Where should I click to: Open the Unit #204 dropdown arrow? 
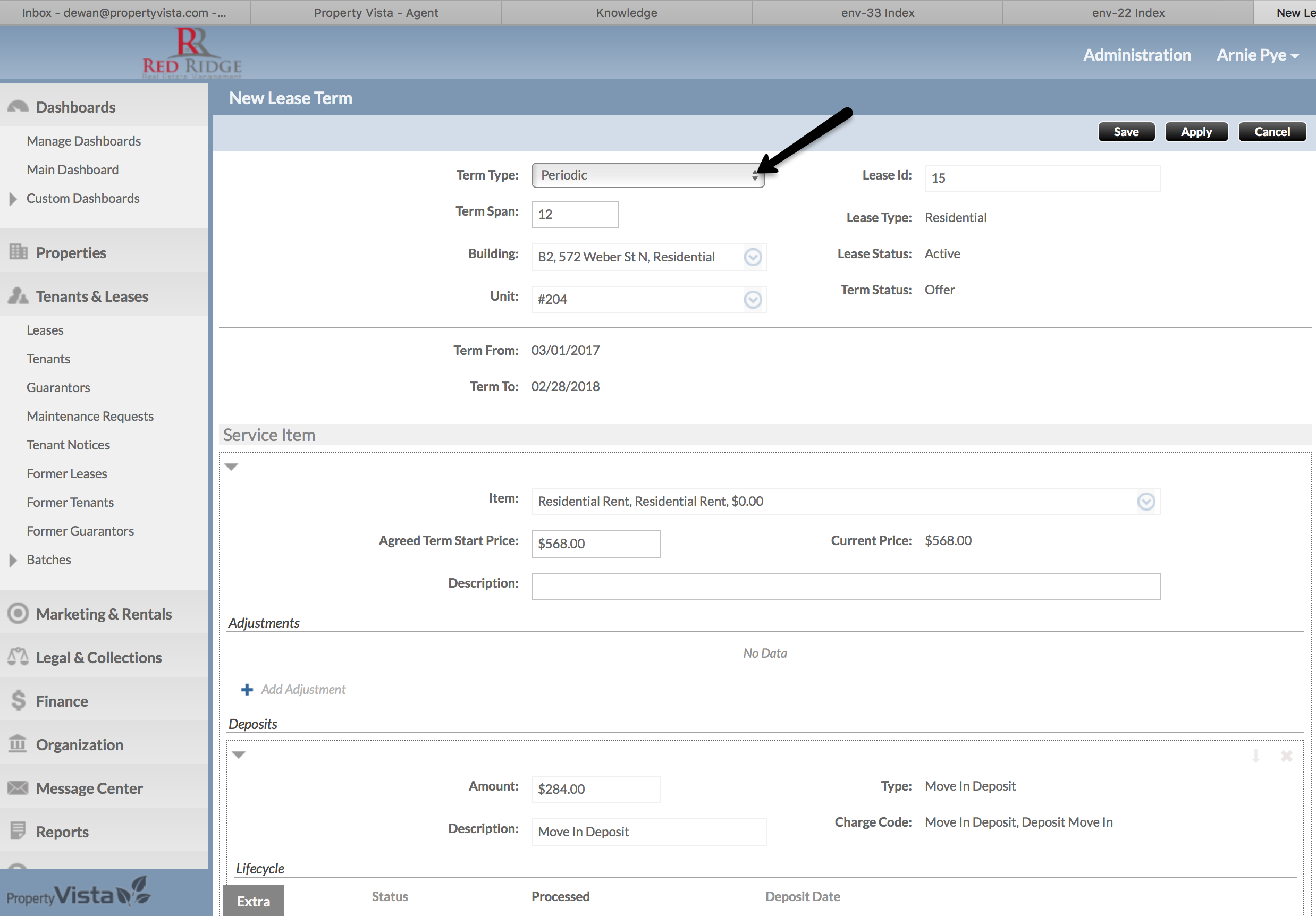[753, 300]
